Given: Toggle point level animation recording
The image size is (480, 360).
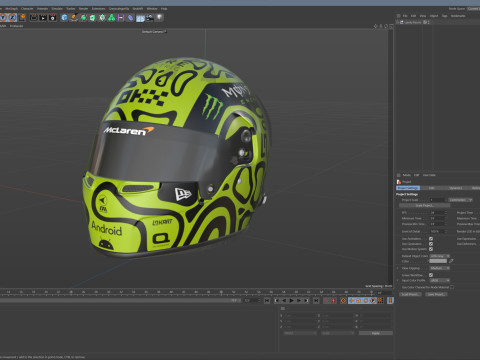Looking at the screenshot, I should click(x=380, y=301).
